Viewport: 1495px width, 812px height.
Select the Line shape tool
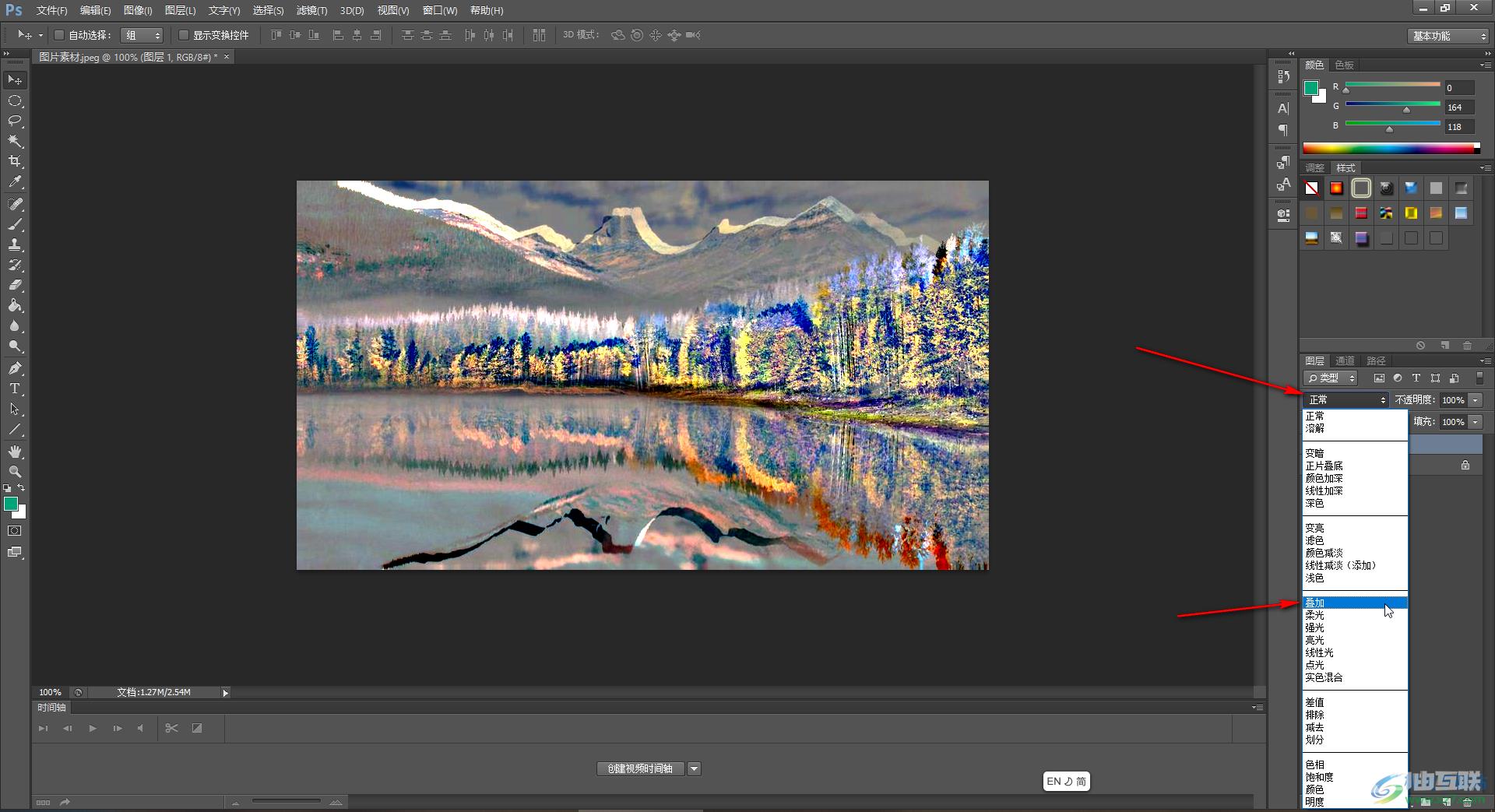pos(15,429)
